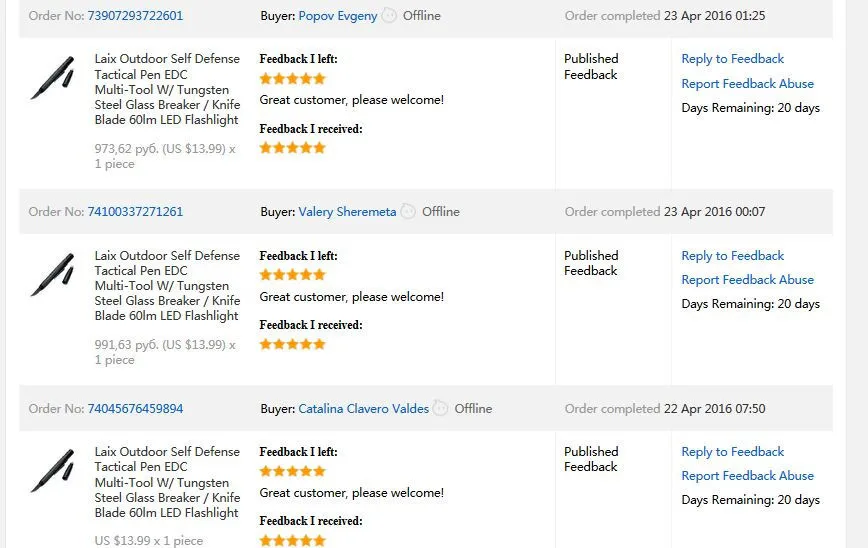This screenshot has height=548, width=868.
Task: Open product title priced 991,63 руб.
Action: pyautogui.click(x=167, y=286)
